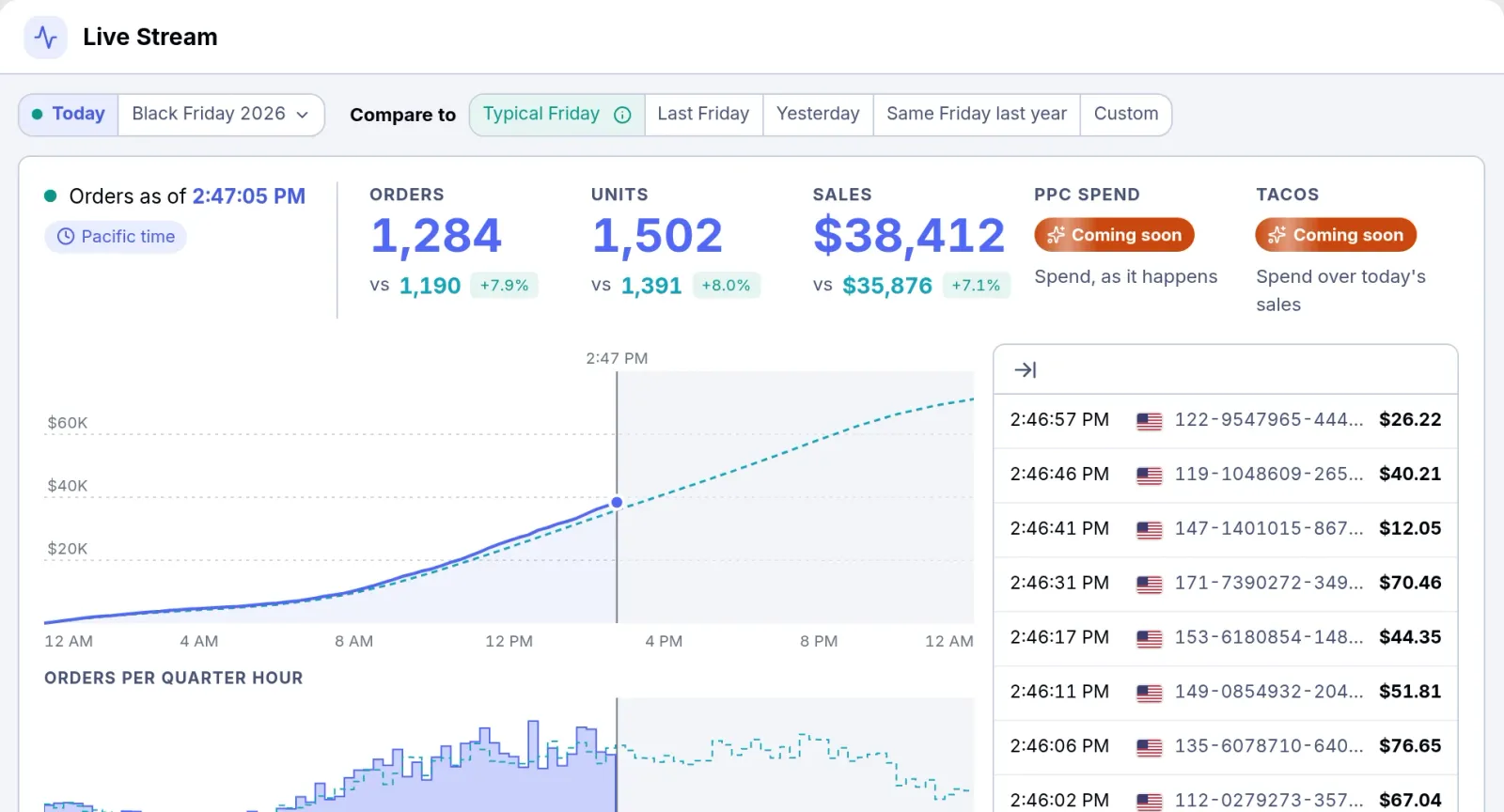Click the info icon beside Typical Friday
The width and height of the screenshot is (1504, 812).
pos(622,115)
